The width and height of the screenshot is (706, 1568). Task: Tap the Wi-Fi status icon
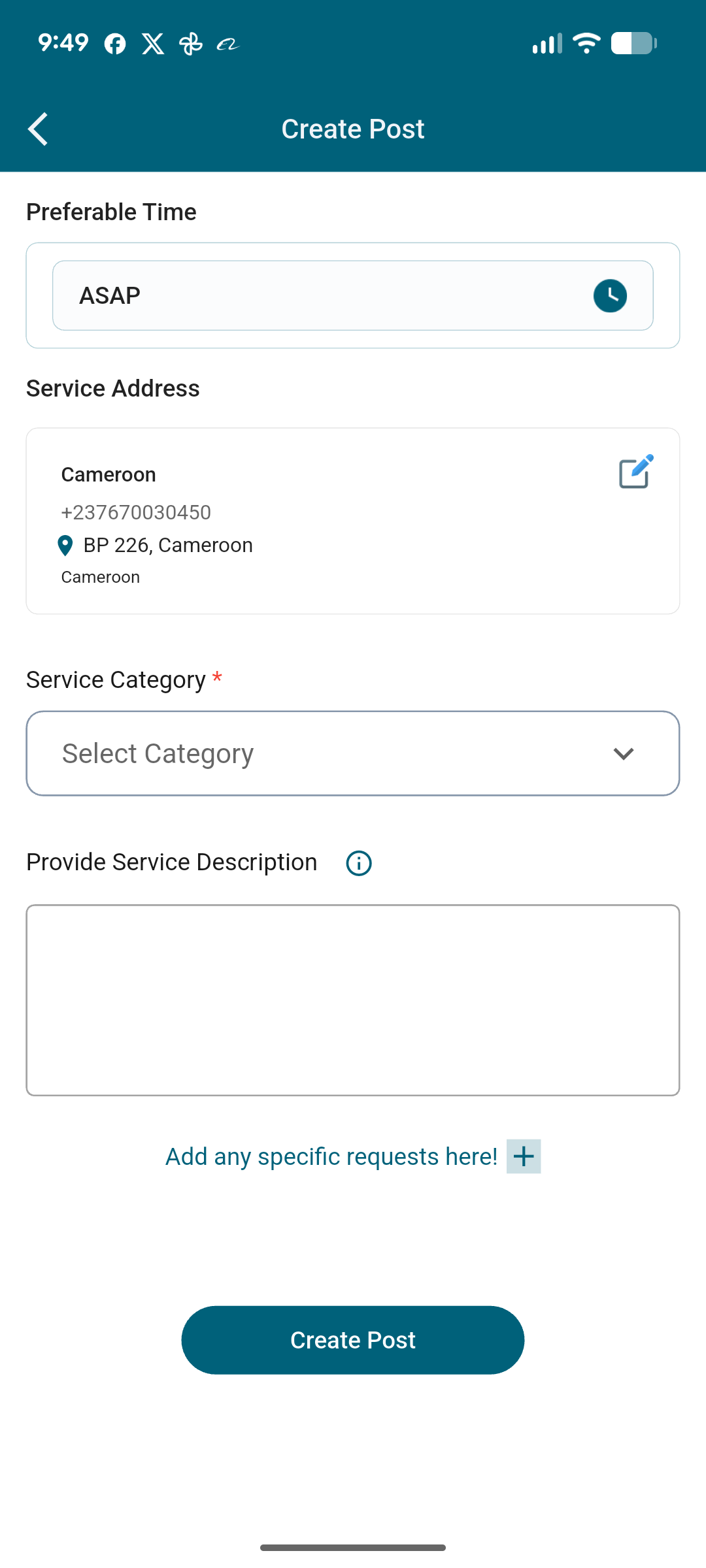click(586, 43)
